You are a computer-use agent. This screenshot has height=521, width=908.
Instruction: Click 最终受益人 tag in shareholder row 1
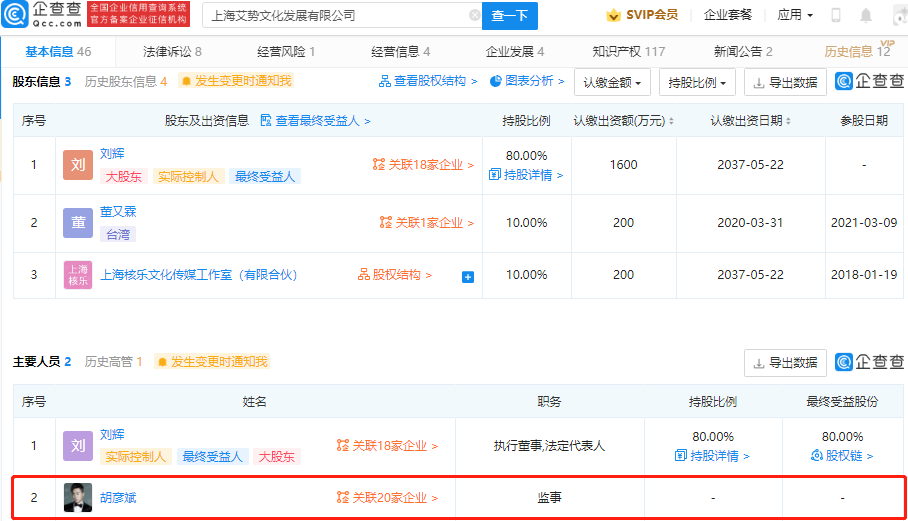pos(265,177)
